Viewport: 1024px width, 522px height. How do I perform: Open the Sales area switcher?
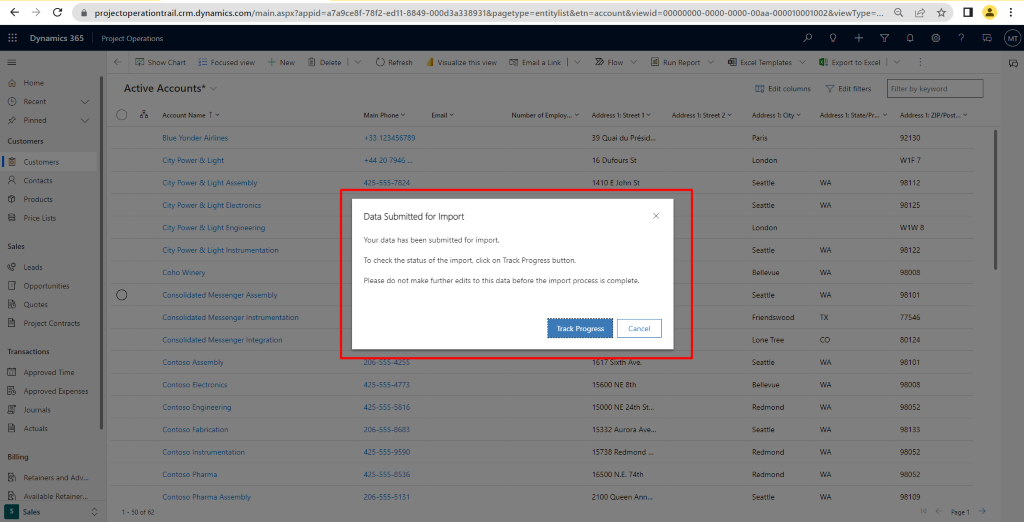pos(52,511)
